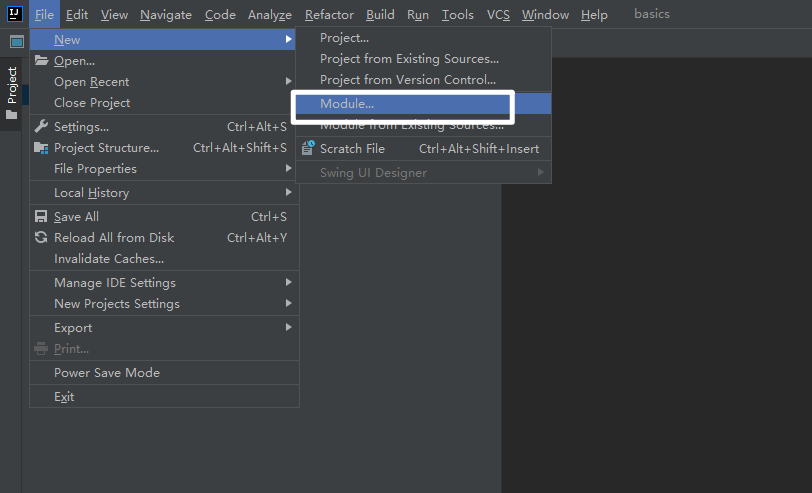Click the basics project title text
Viewport: 812px width, 493px height.
pos(651,14)
